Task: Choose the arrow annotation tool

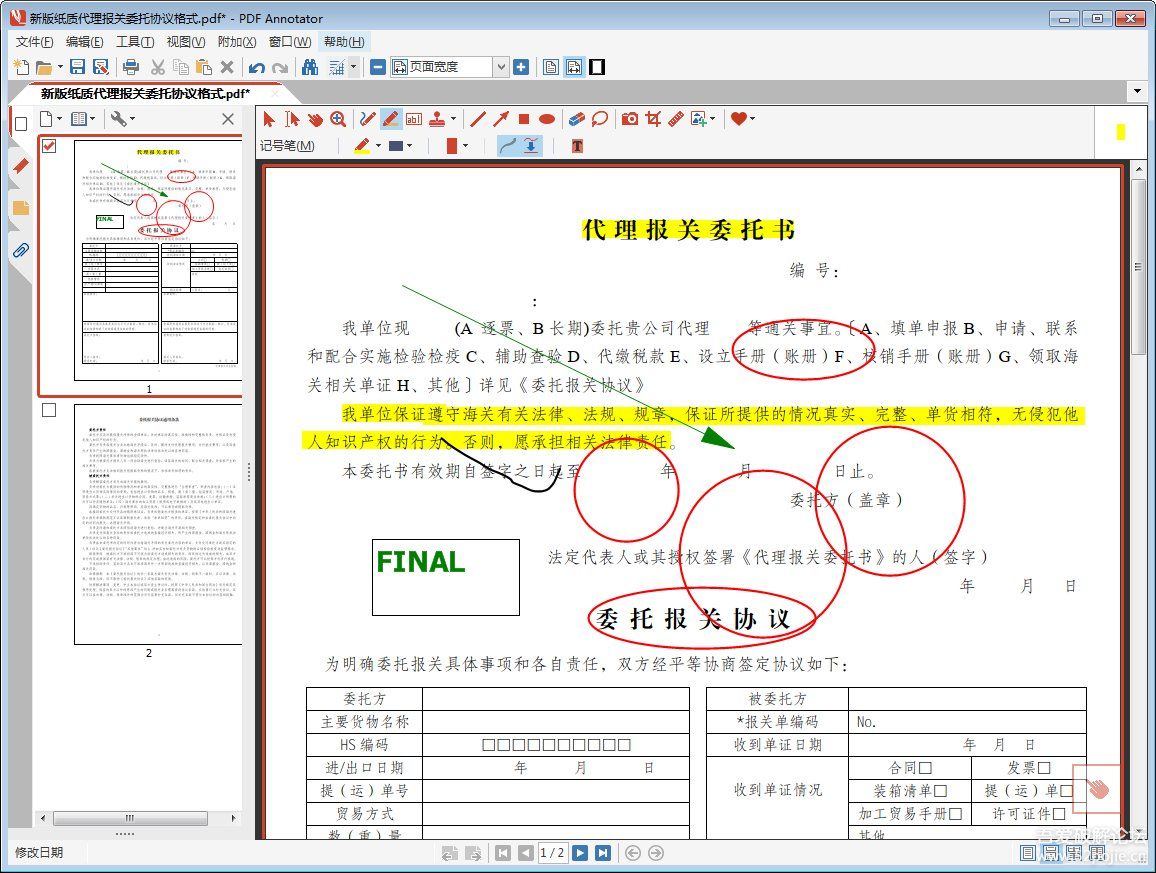Action: (501, 118)
